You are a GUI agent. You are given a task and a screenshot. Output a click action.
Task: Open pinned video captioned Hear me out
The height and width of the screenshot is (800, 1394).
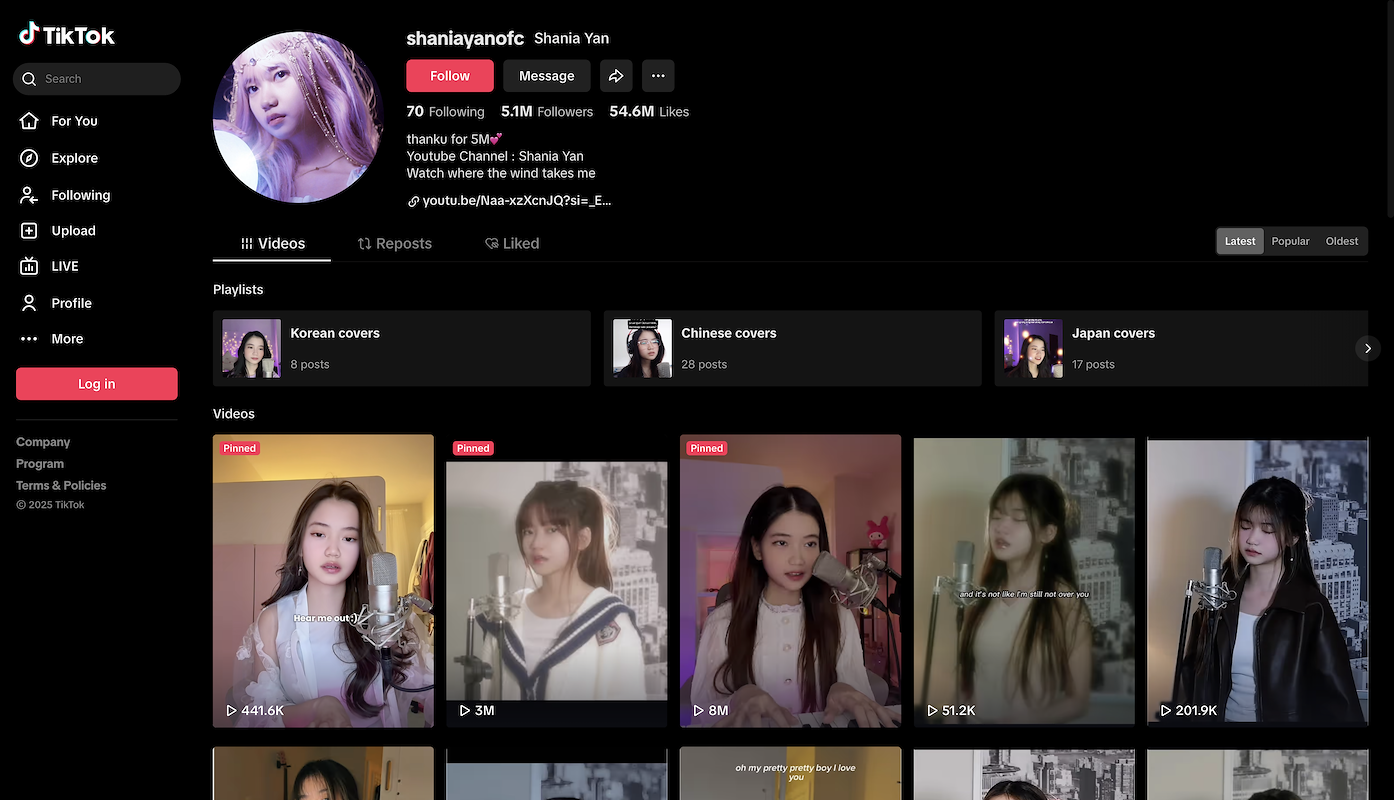pyautogui.click(x=323, y=581)
